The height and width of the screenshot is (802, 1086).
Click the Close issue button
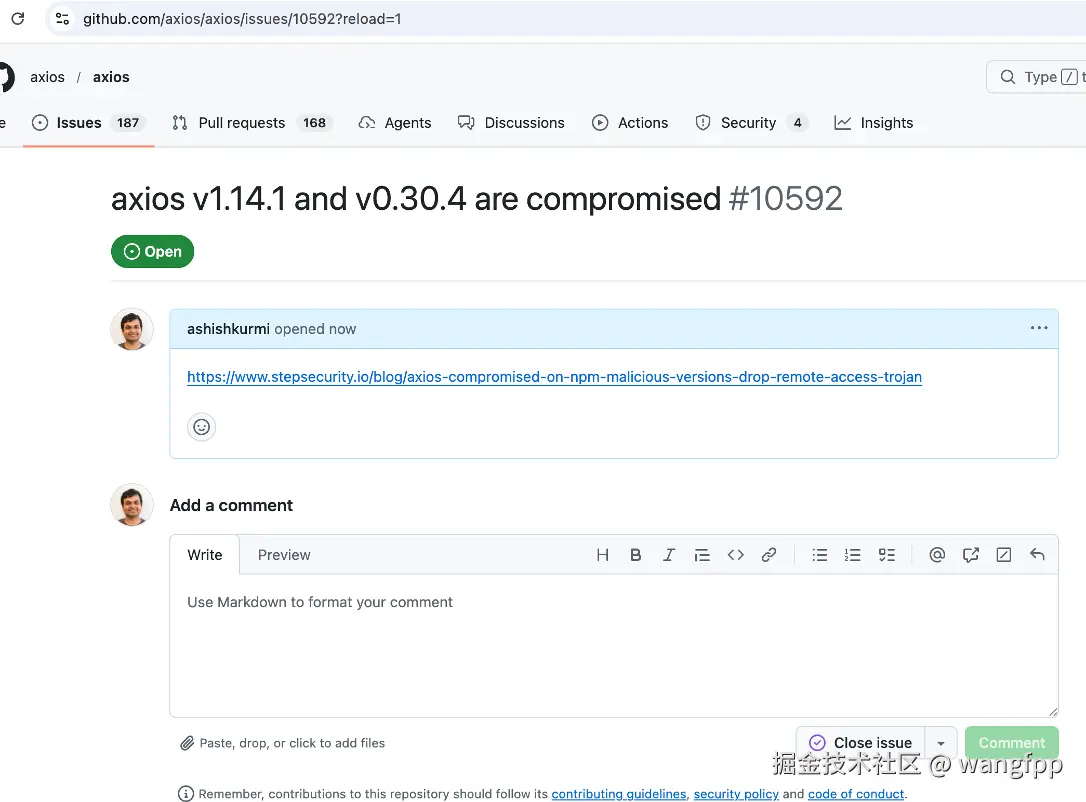point(860,742)
